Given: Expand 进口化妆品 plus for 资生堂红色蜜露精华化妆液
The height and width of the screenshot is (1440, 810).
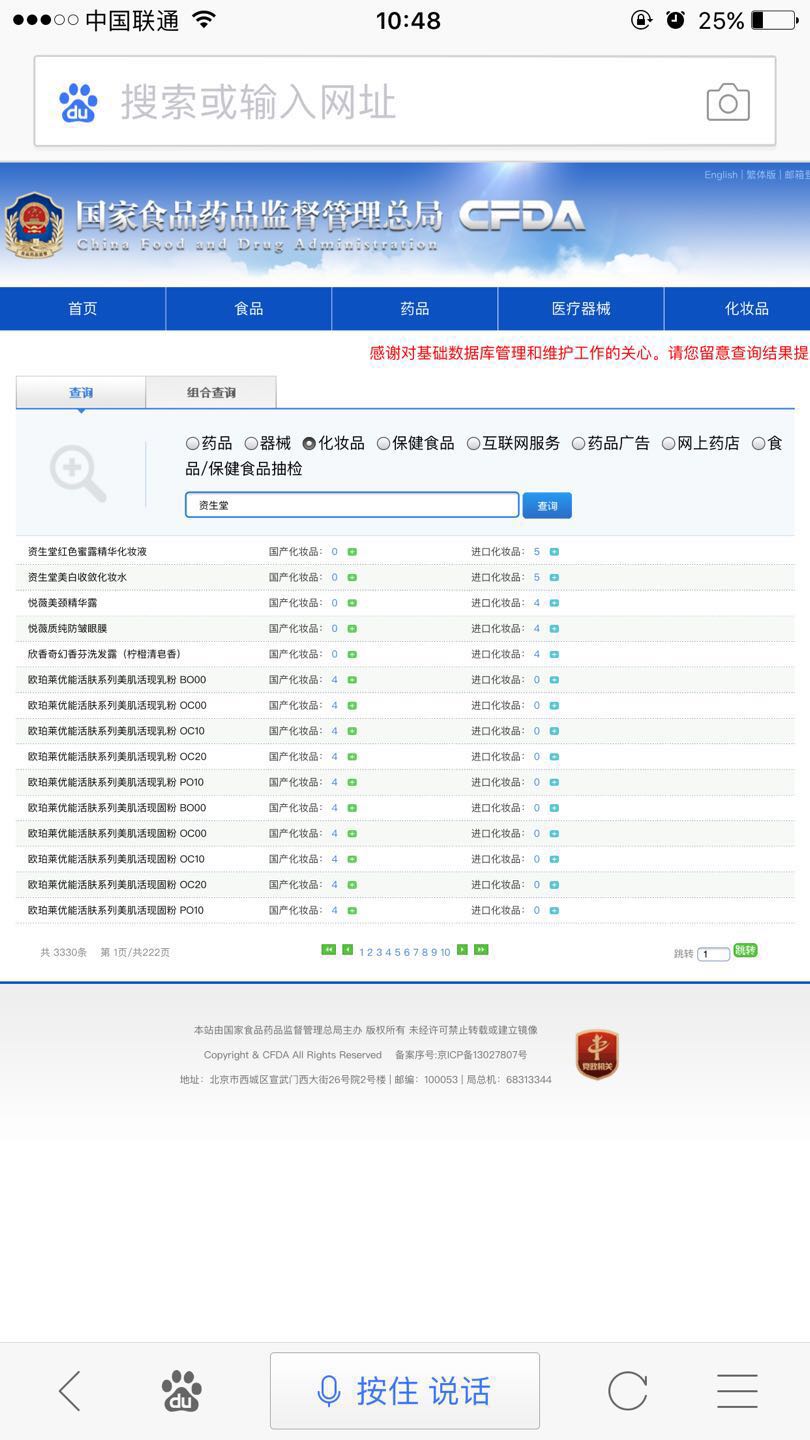Looking at the screenshot, I should [554, 552].
